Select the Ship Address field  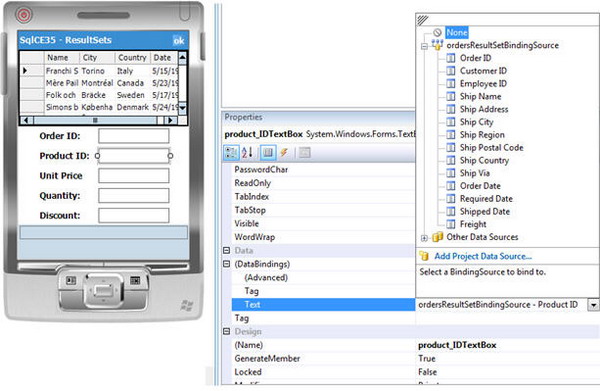(x=484, y=109)
